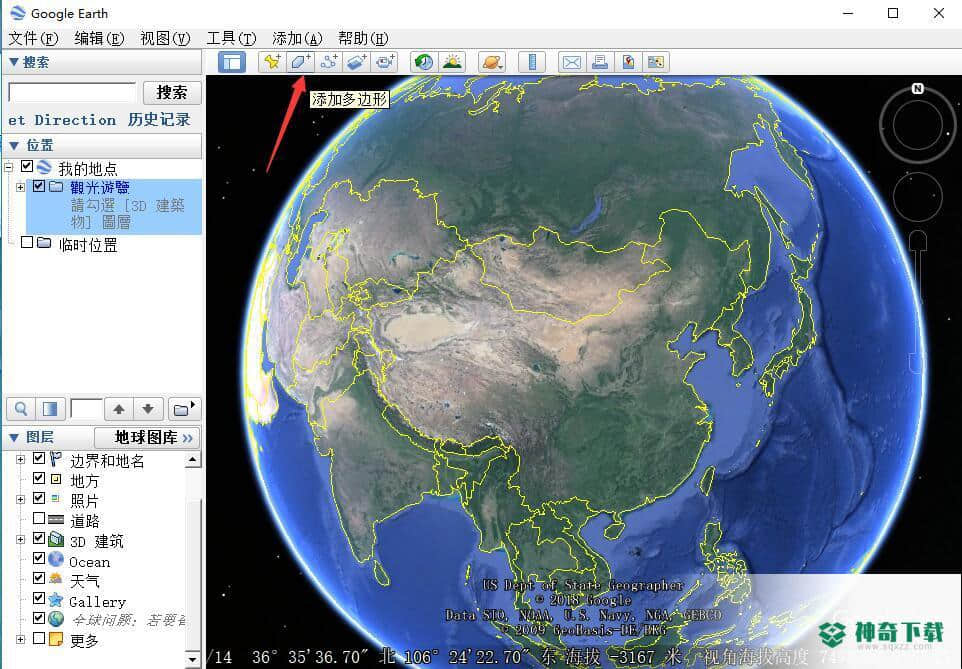Click the magnifier icon under the places panel
Image resolution: width=962 pixels, height=669 pixels.
pos(21,409)
